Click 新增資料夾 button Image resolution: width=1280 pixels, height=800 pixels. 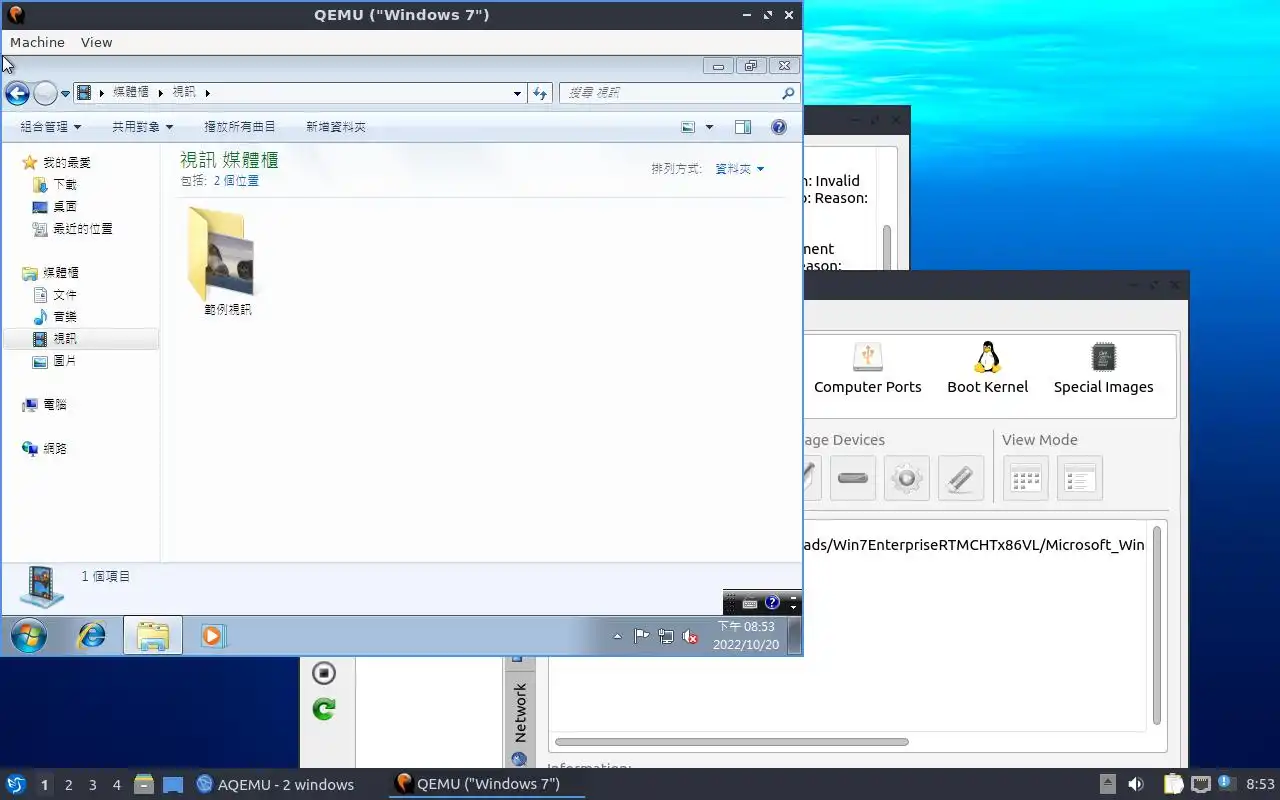point(336,127)
